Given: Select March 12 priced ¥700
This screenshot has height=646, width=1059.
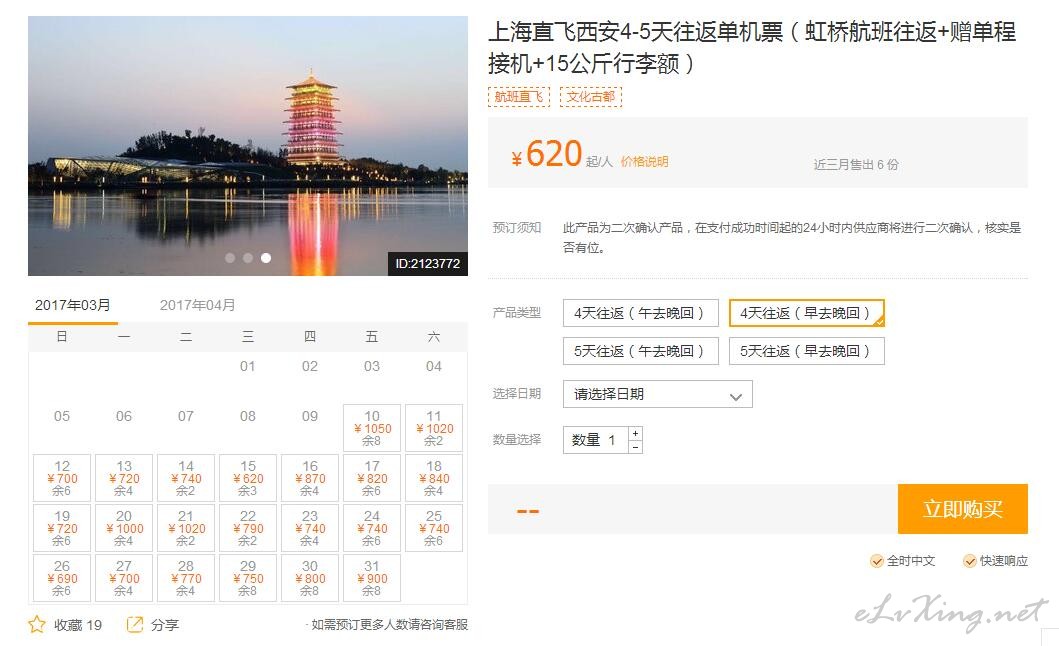Looking at the screenshot, I should [62, 478].
